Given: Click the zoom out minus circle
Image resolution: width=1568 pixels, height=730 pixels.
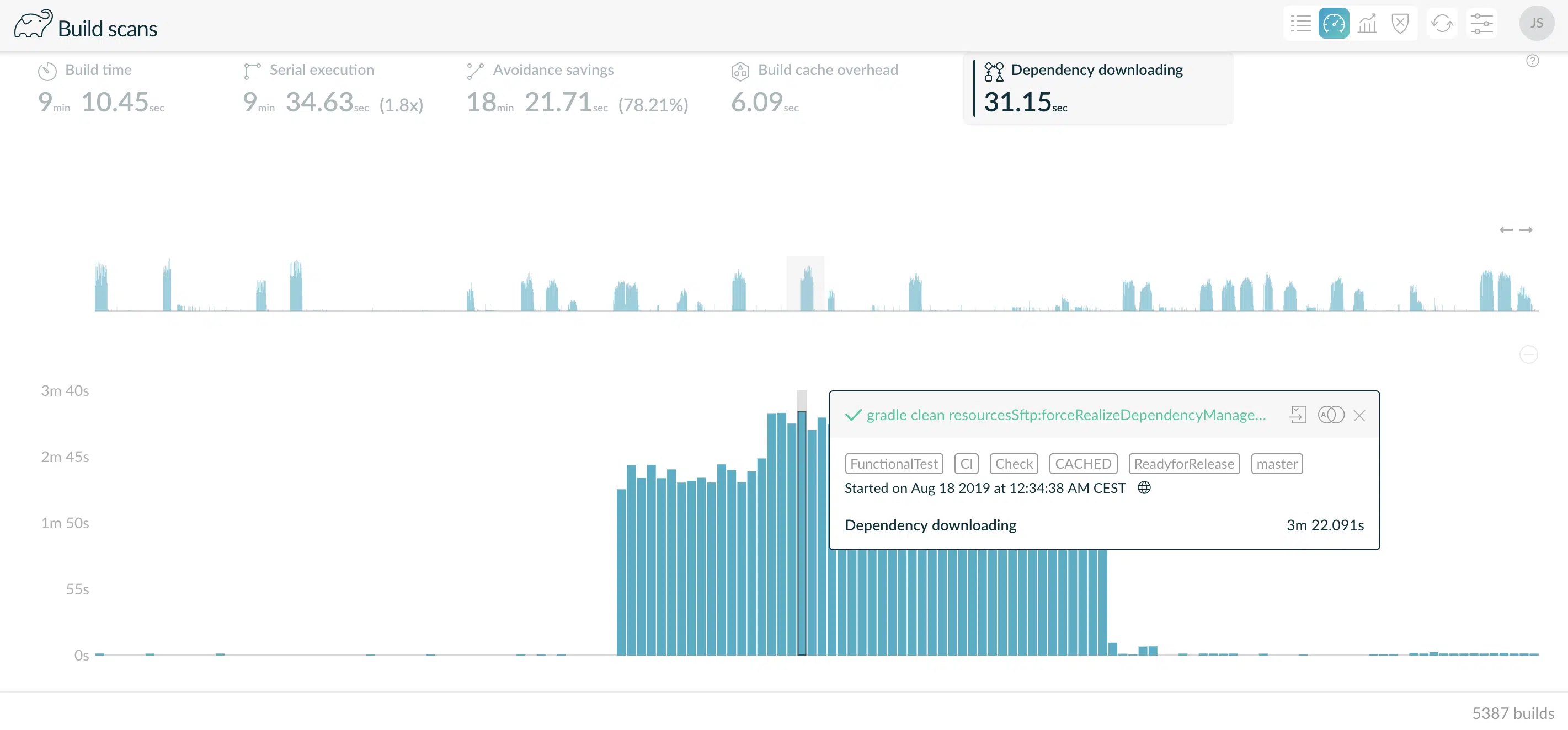Looking at the screenshot, I should click(x=1528, y=355).
